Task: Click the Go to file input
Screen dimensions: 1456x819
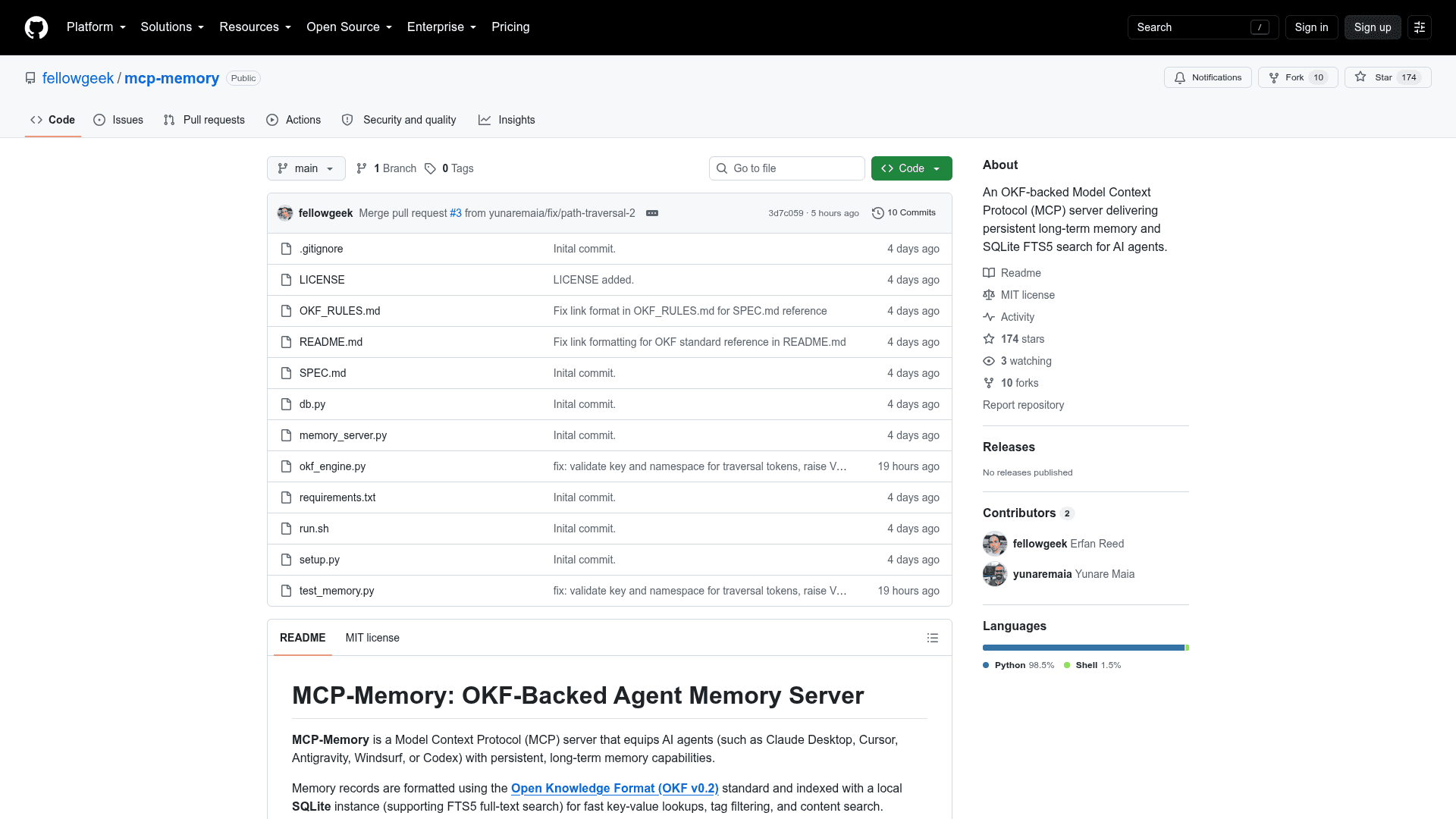Action: (786, 168)
